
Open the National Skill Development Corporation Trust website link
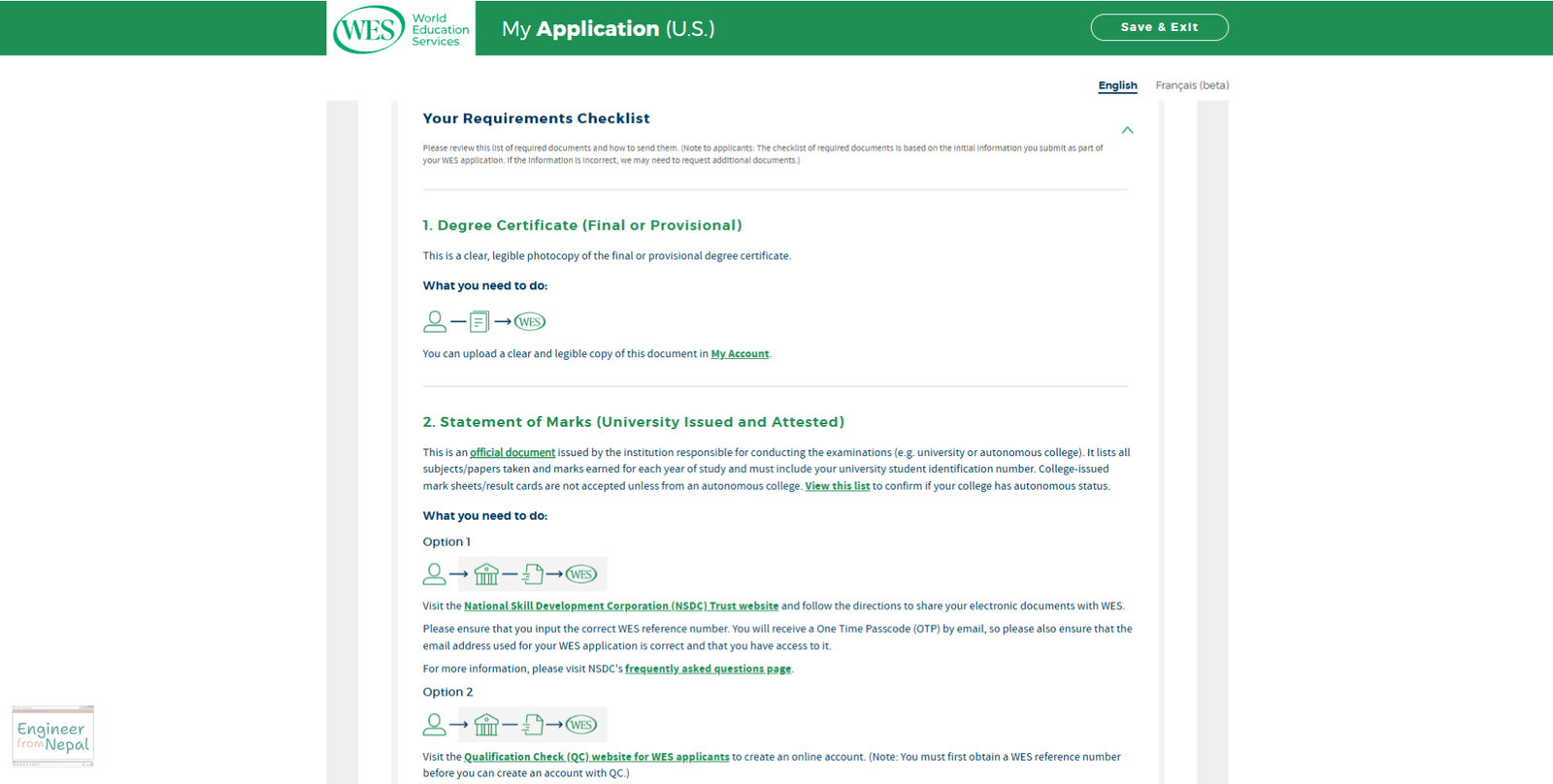621,606
